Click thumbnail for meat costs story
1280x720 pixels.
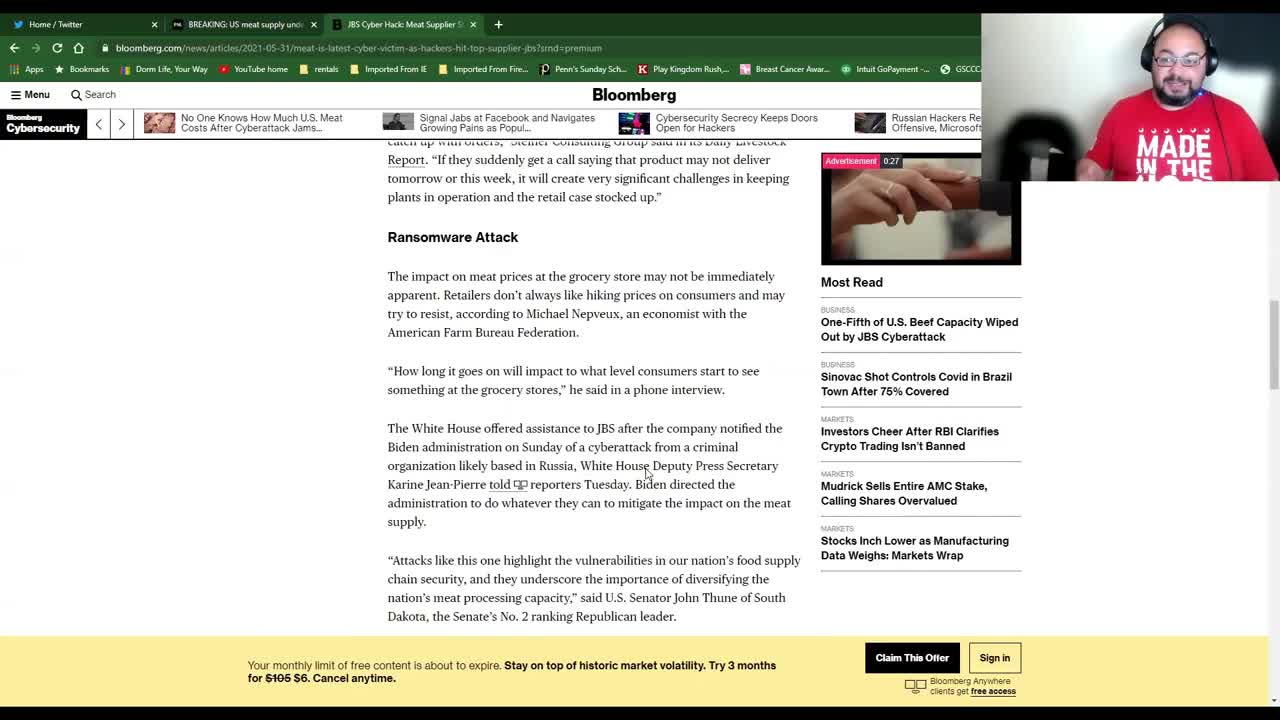tap(159, 123)
